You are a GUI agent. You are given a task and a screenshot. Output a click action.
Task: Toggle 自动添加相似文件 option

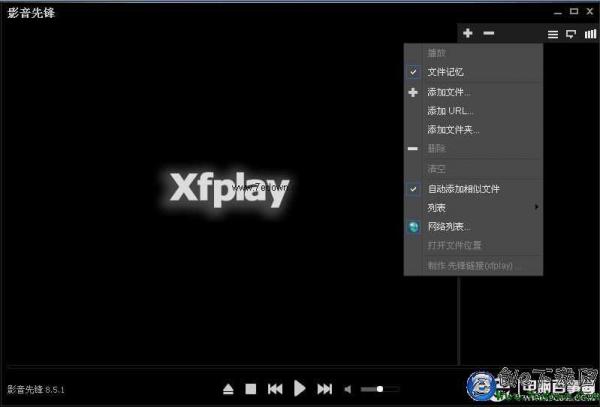(474, 189)
